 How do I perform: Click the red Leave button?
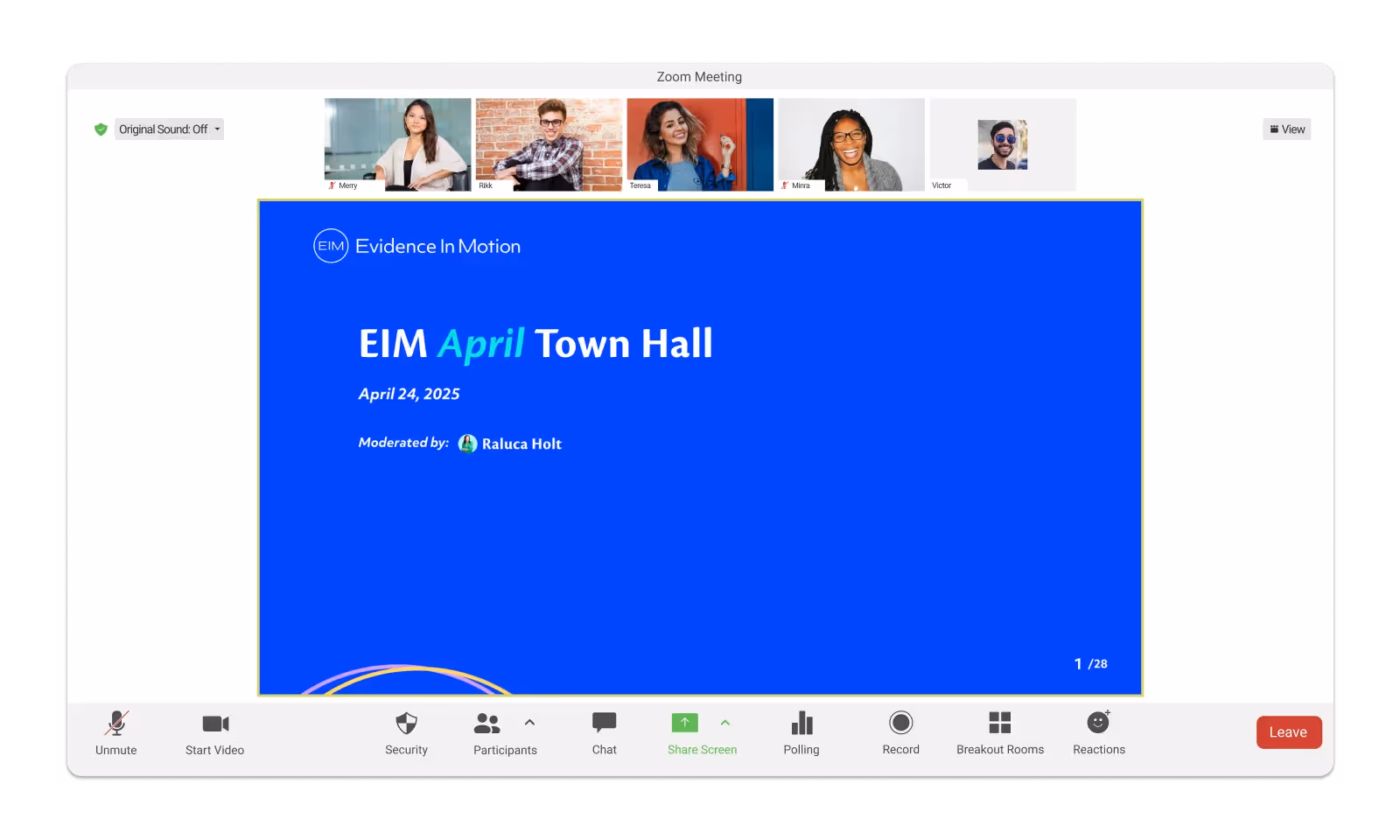point(1289,732)
